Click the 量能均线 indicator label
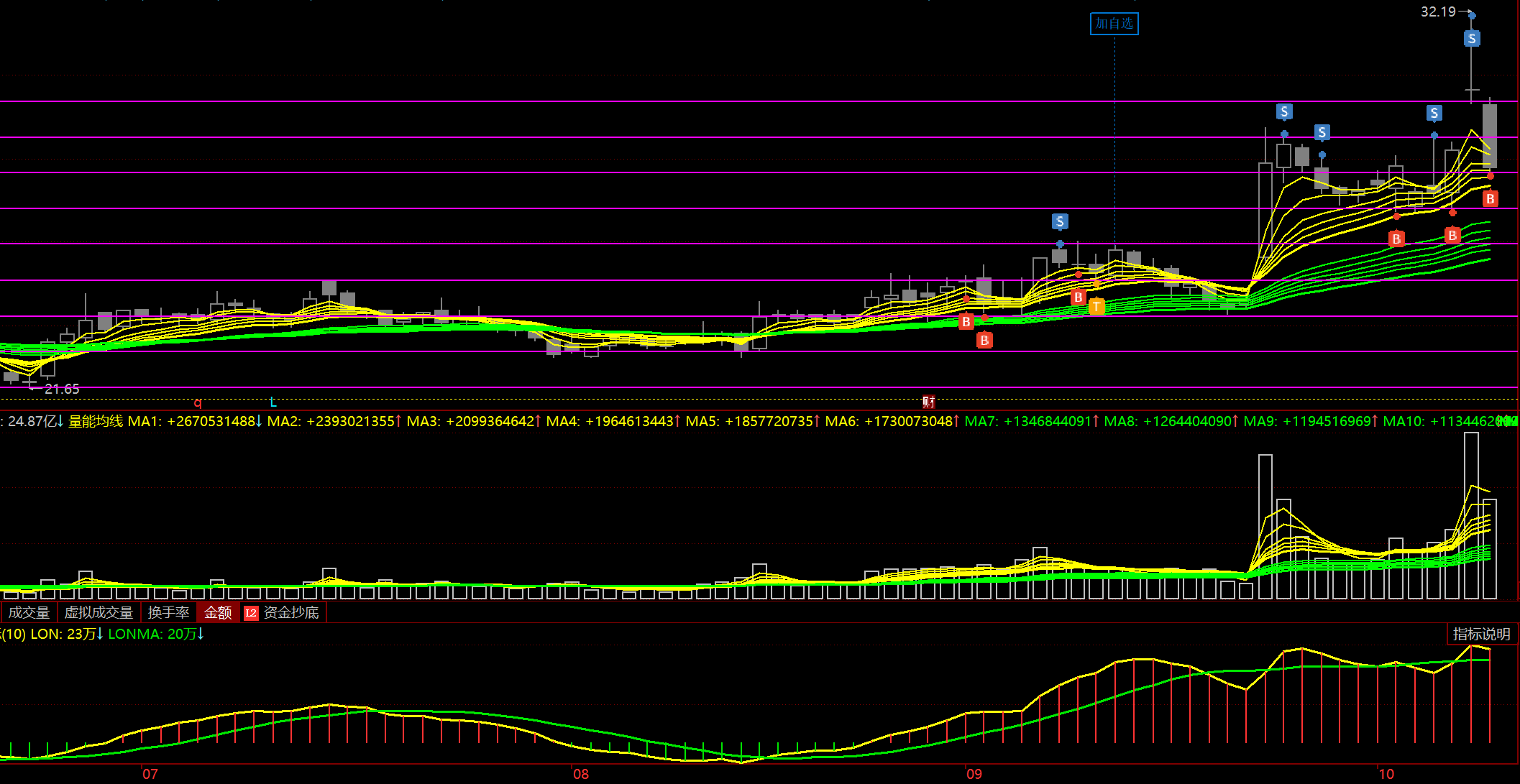Viewport: 1520px width, 784px height. tap(95, 421)
